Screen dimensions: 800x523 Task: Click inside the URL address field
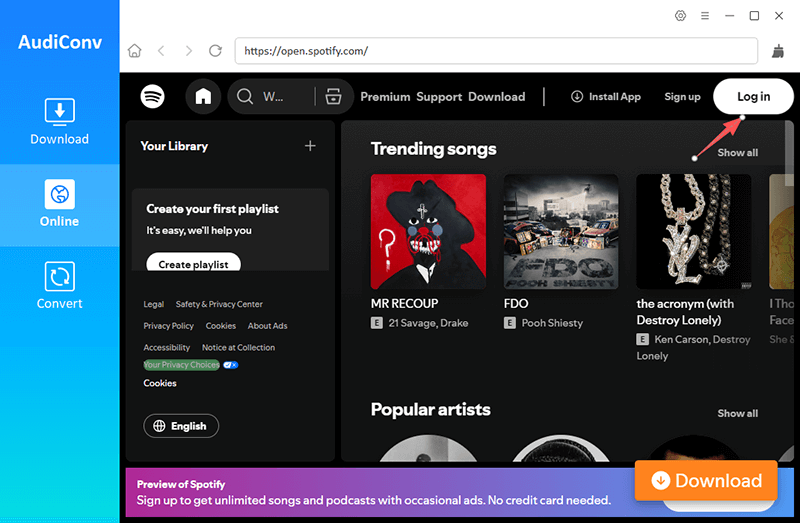(x=496, y=51)
